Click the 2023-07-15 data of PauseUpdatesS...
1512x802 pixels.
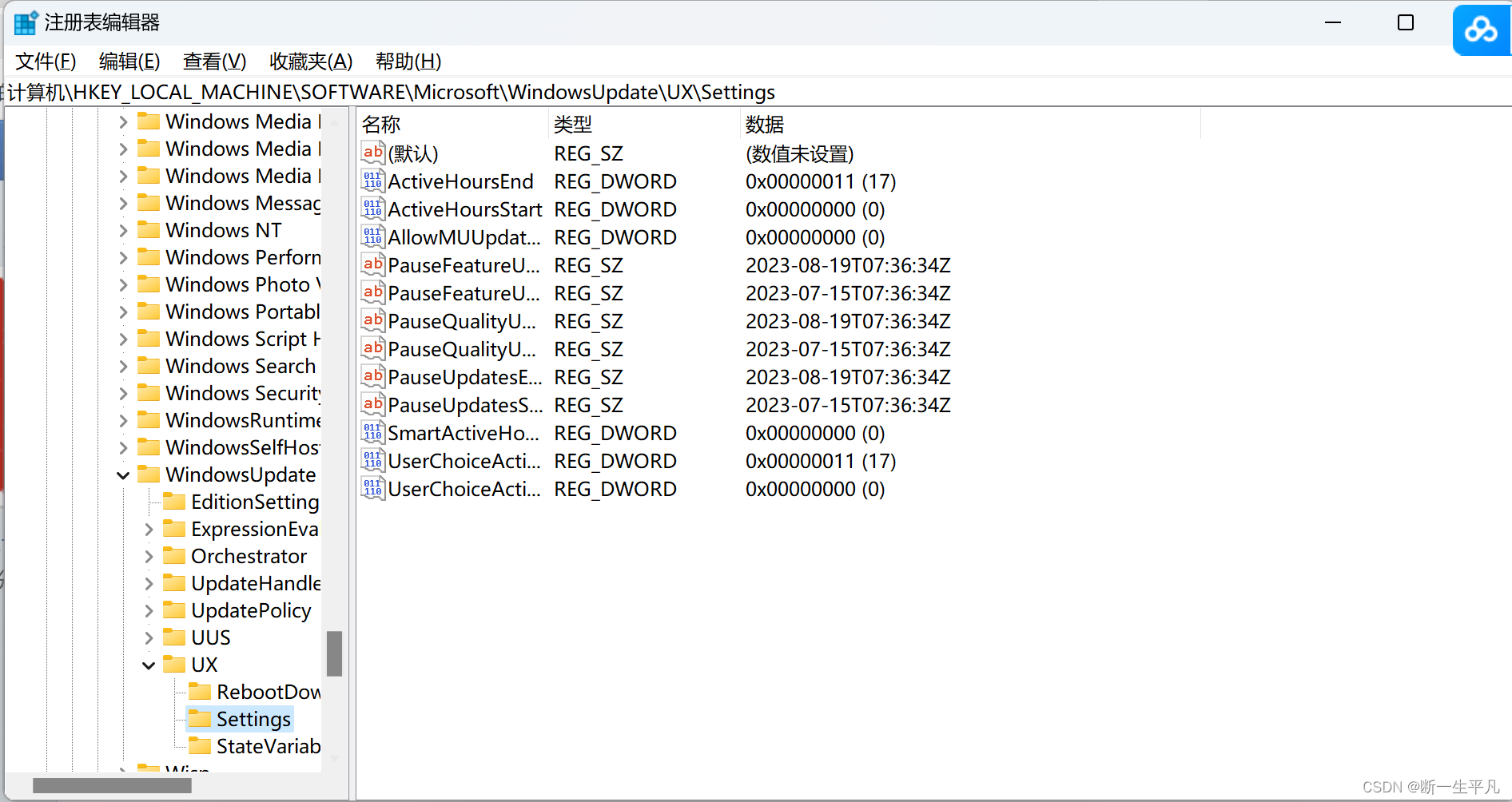pyautogui.click(x=848, y=405)
